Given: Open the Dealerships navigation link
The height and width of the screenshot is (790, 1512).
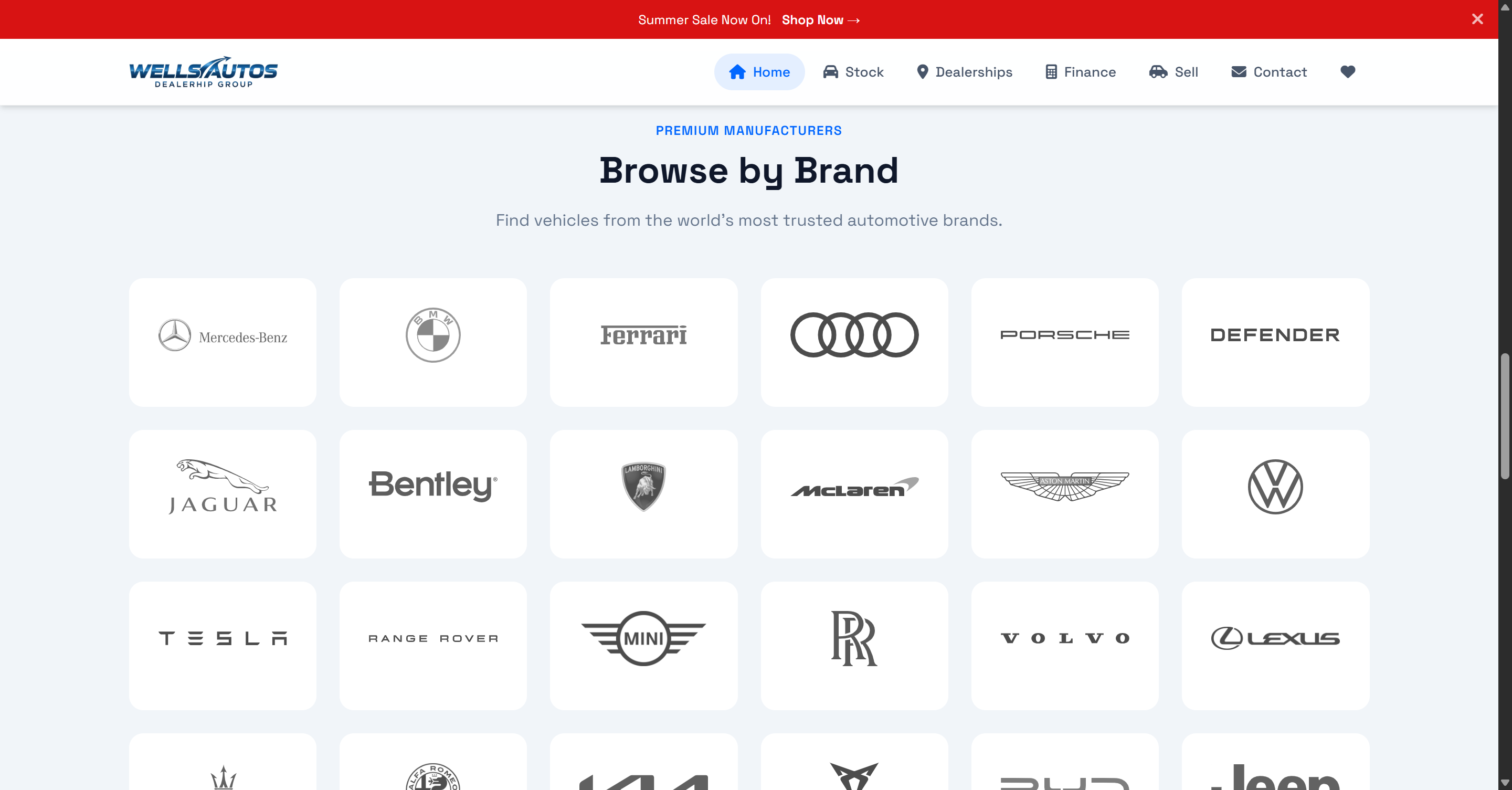Looking at the screenshot, I should point(965,71).
